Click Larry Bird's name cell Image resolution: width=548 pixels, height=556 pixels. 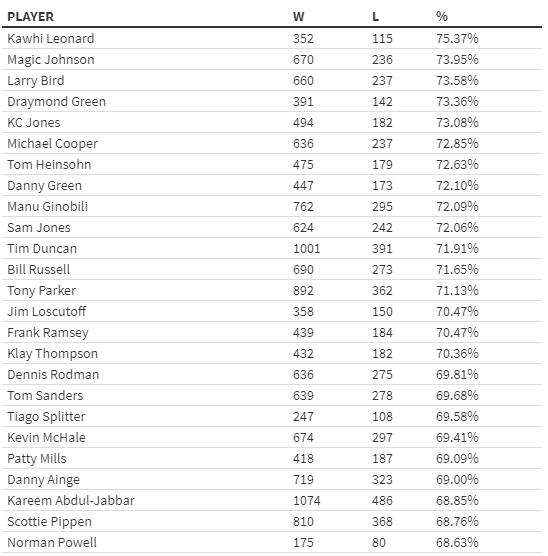point(36,80)
